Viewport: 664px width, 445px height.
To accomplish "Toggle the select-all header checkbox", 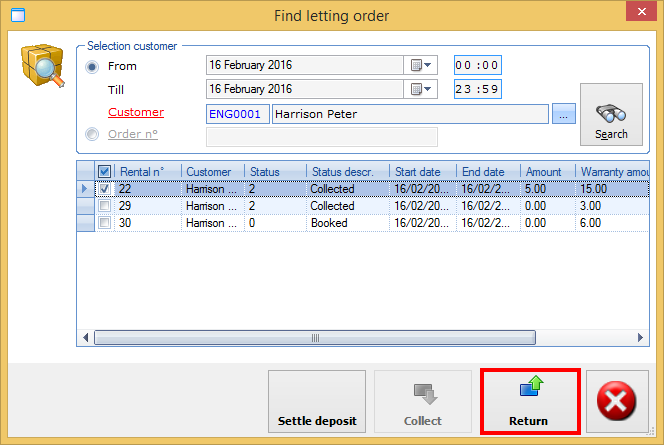I will click(x=105, y=171).
